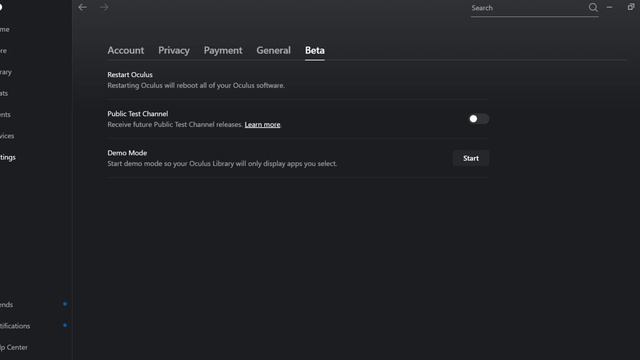640x360 pixels.
Task: Open the Learn more link
Action: [262, 124]
